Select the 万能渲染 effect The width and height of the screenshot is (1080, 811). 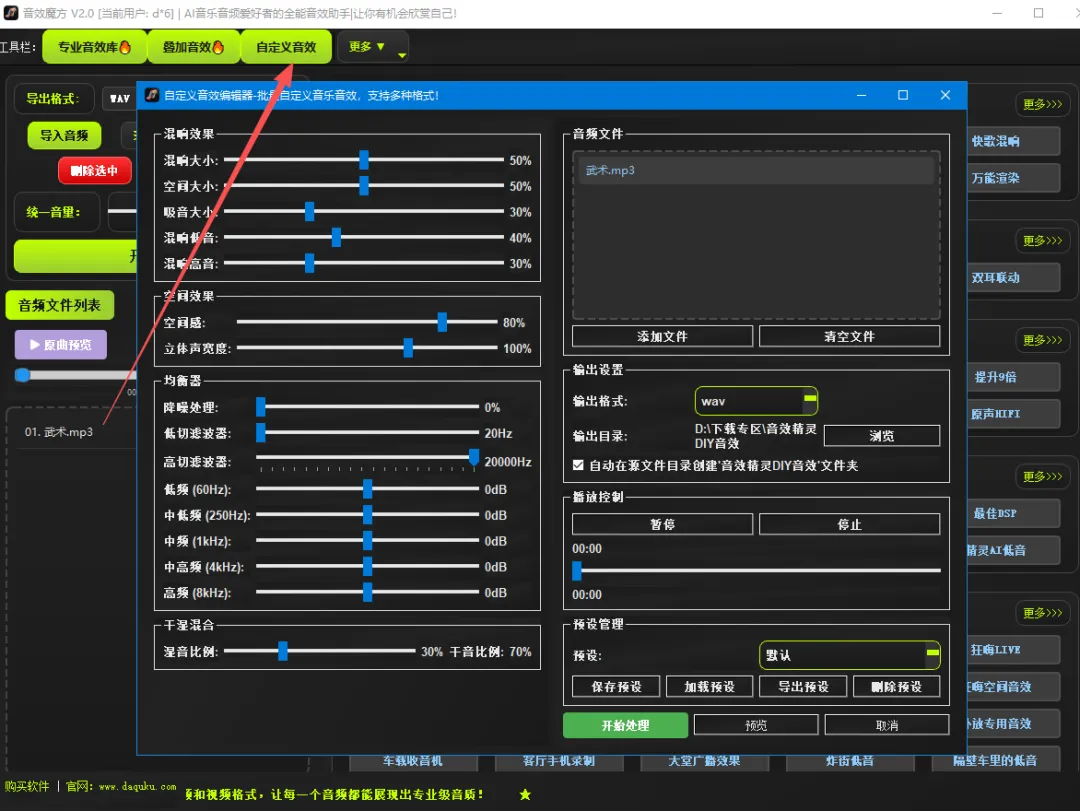[1013, 178]
